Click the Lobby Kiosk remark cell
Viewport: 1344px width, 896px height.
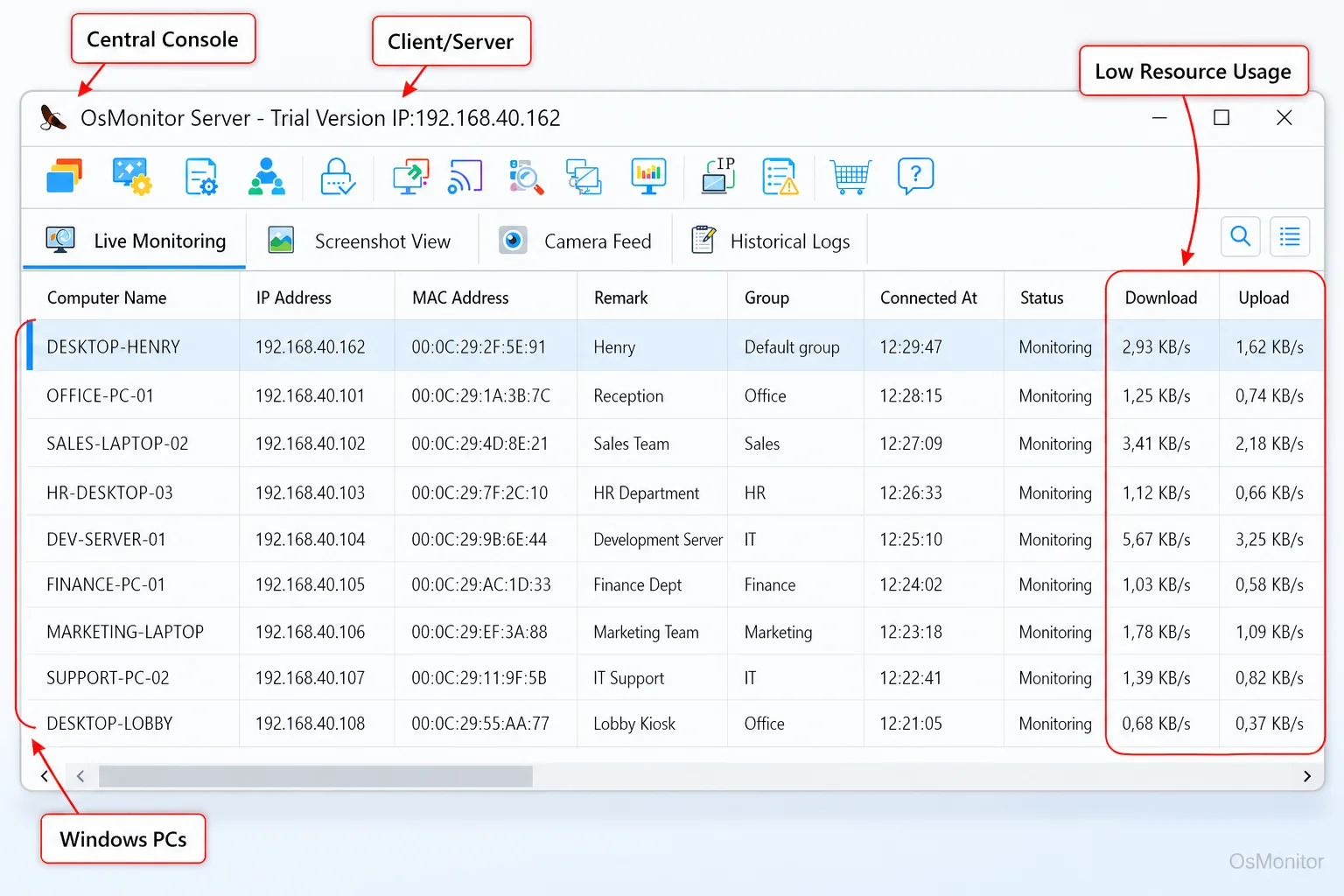(634, 724)
